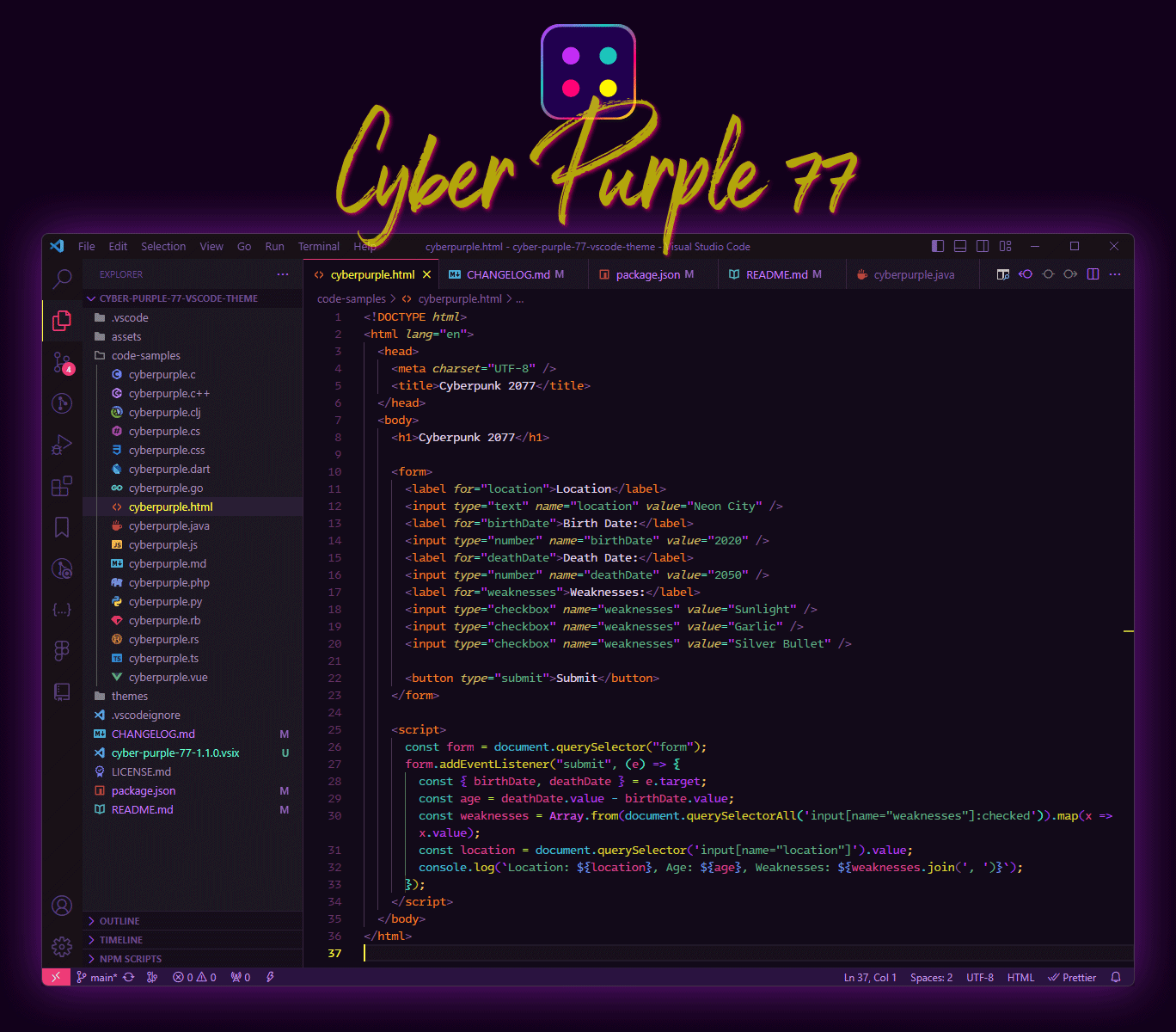
Task: Open cyberpurple.rs in explorer
Action: (193, 639)
